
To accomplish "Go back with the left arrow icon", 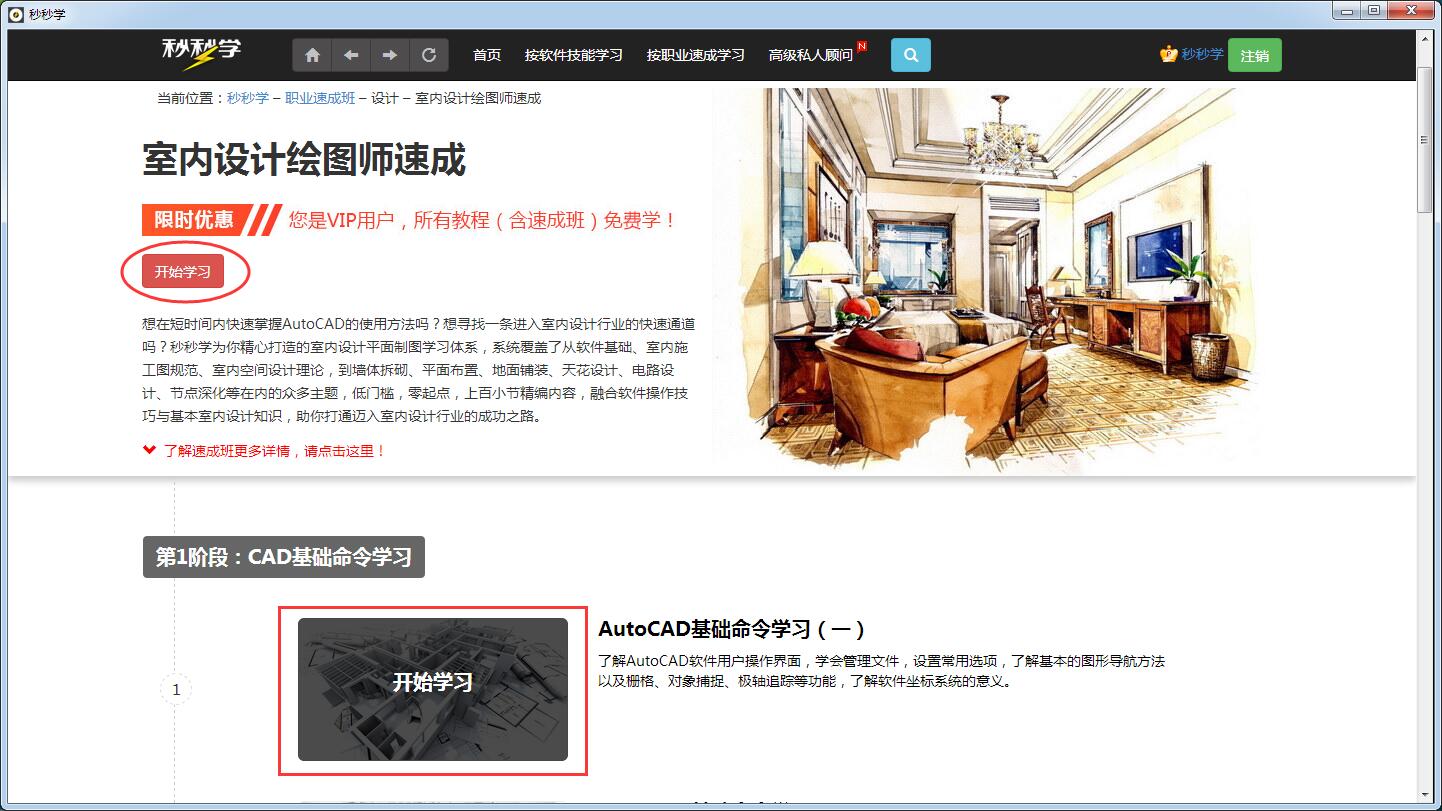I will click(x=351, y=55).
